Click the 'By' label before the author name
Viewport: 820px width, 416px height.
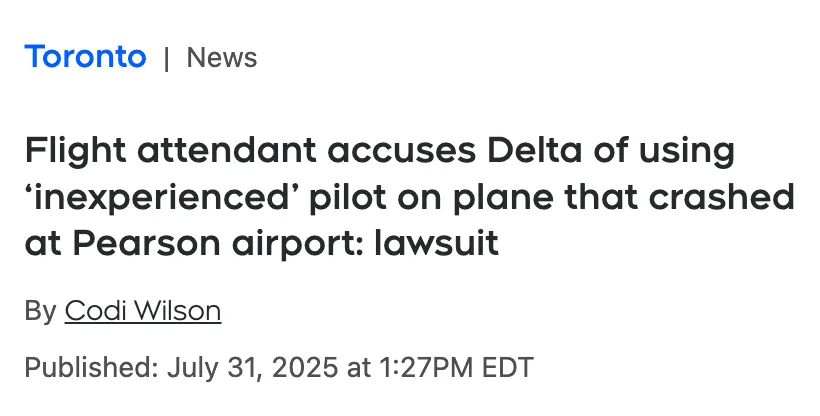[40, 311]
